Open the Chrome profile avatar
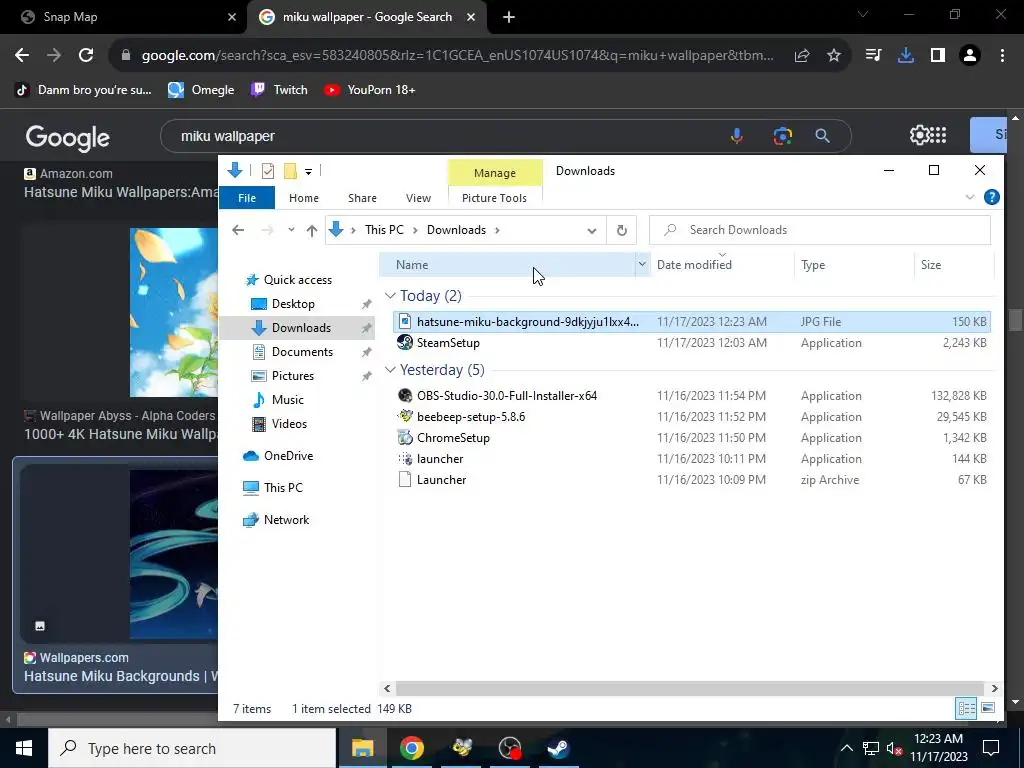 [970, 56]
